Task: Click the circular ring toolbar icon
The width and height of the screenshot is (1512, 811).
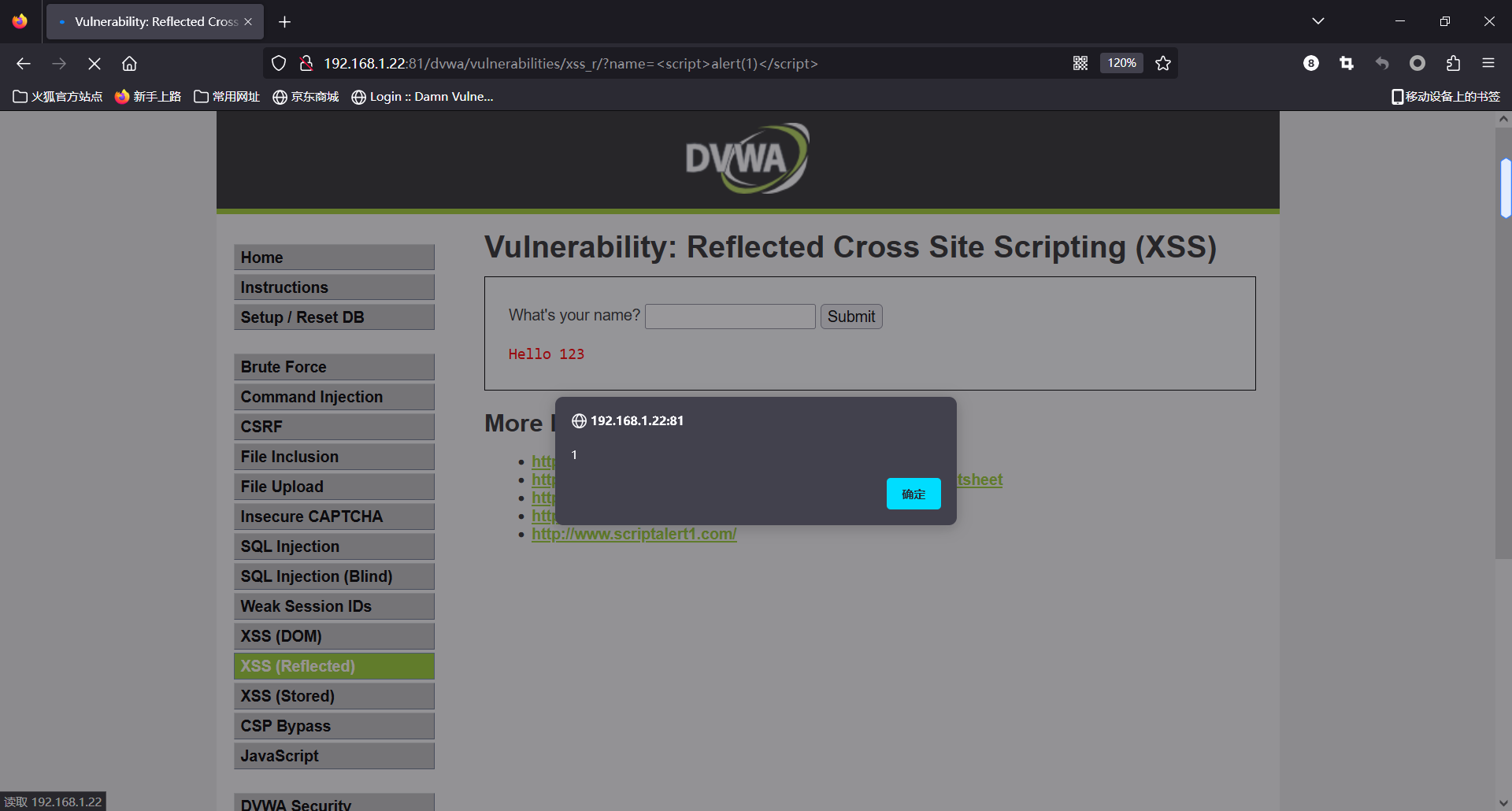Action: point(1417,64)
